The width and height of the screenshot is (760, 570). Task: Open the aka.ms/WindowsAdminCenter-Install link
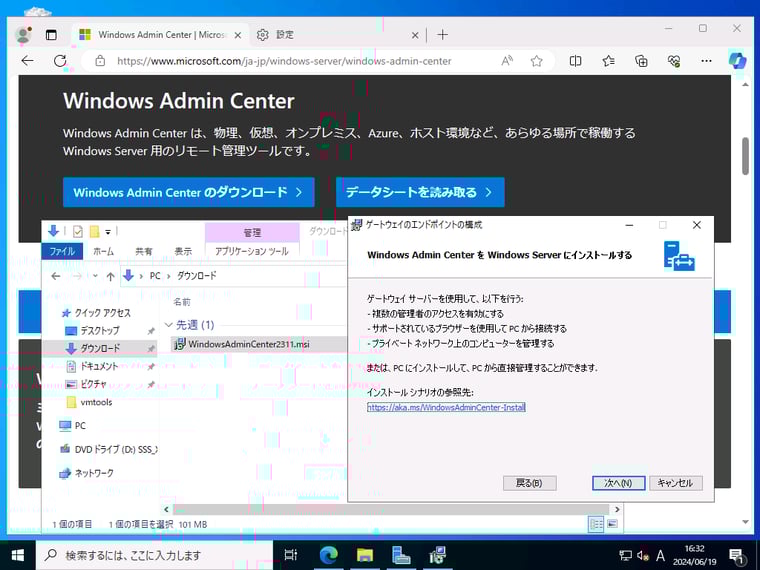446,407
